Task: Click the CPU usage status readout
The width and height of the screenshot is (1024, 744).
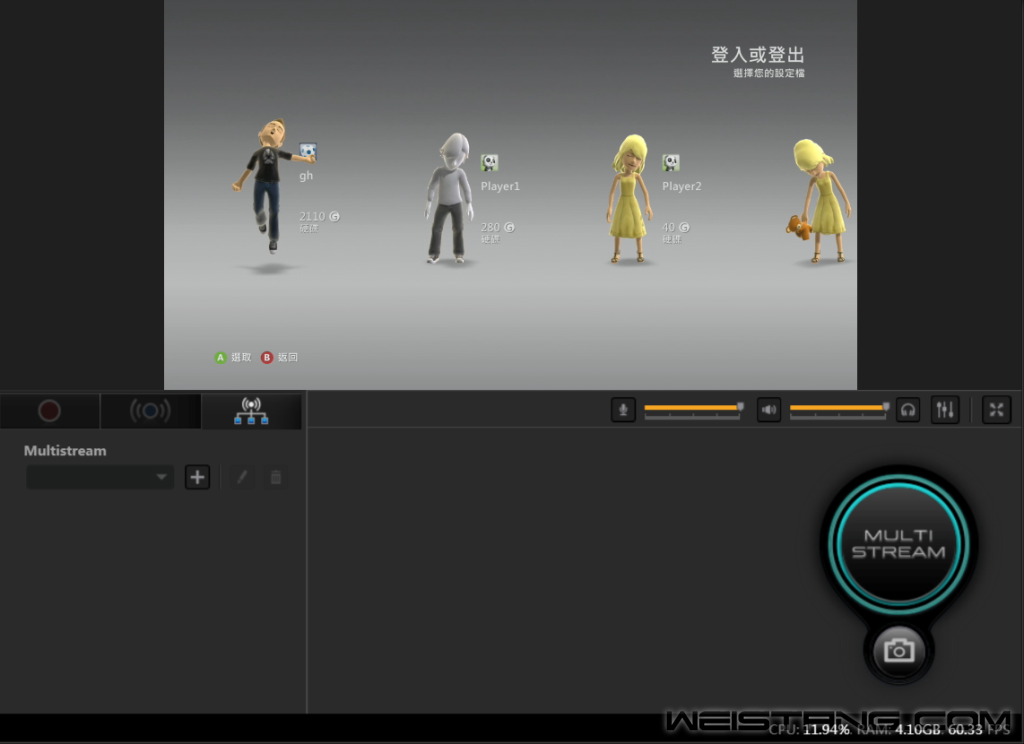Action: tap(808, 730)
